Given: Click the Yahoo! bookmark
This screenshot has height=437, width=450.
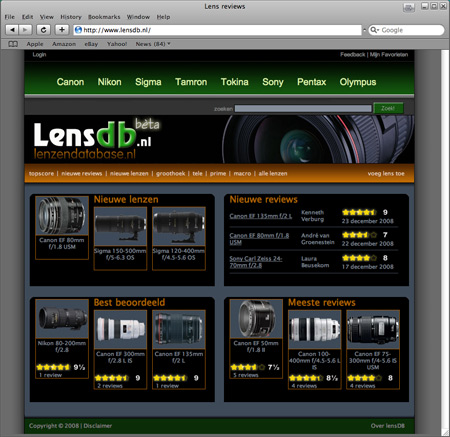Looking at the screenshot, I should point(117,44).
